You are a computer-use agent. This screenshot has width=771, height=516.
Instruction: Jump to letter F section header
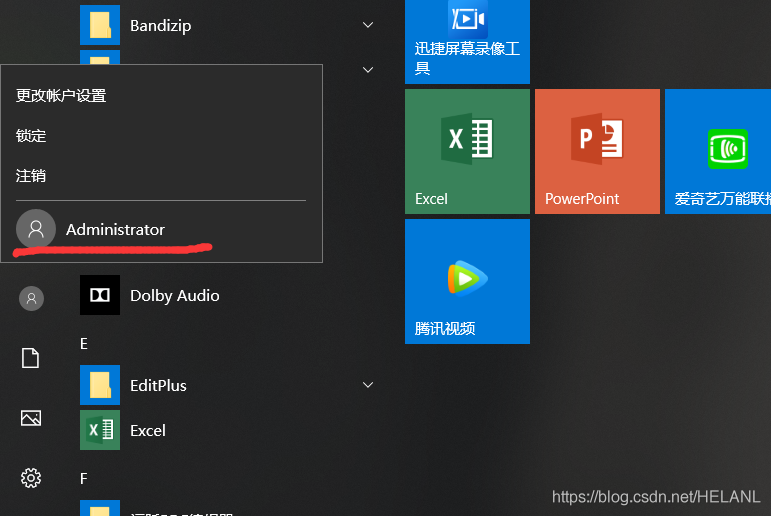tap(84, 478)
